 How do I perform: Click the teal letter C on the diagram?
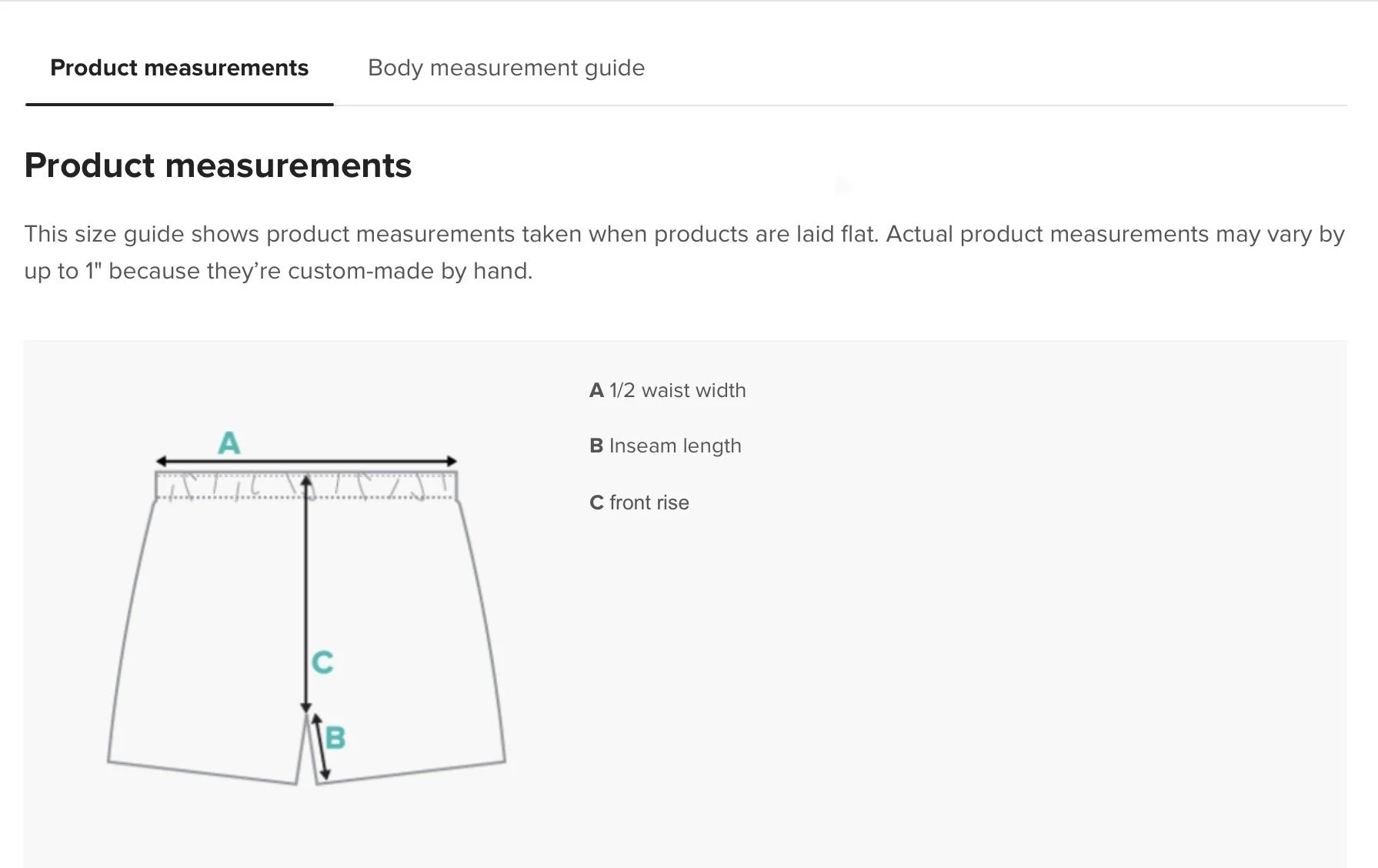pos(322,662)
